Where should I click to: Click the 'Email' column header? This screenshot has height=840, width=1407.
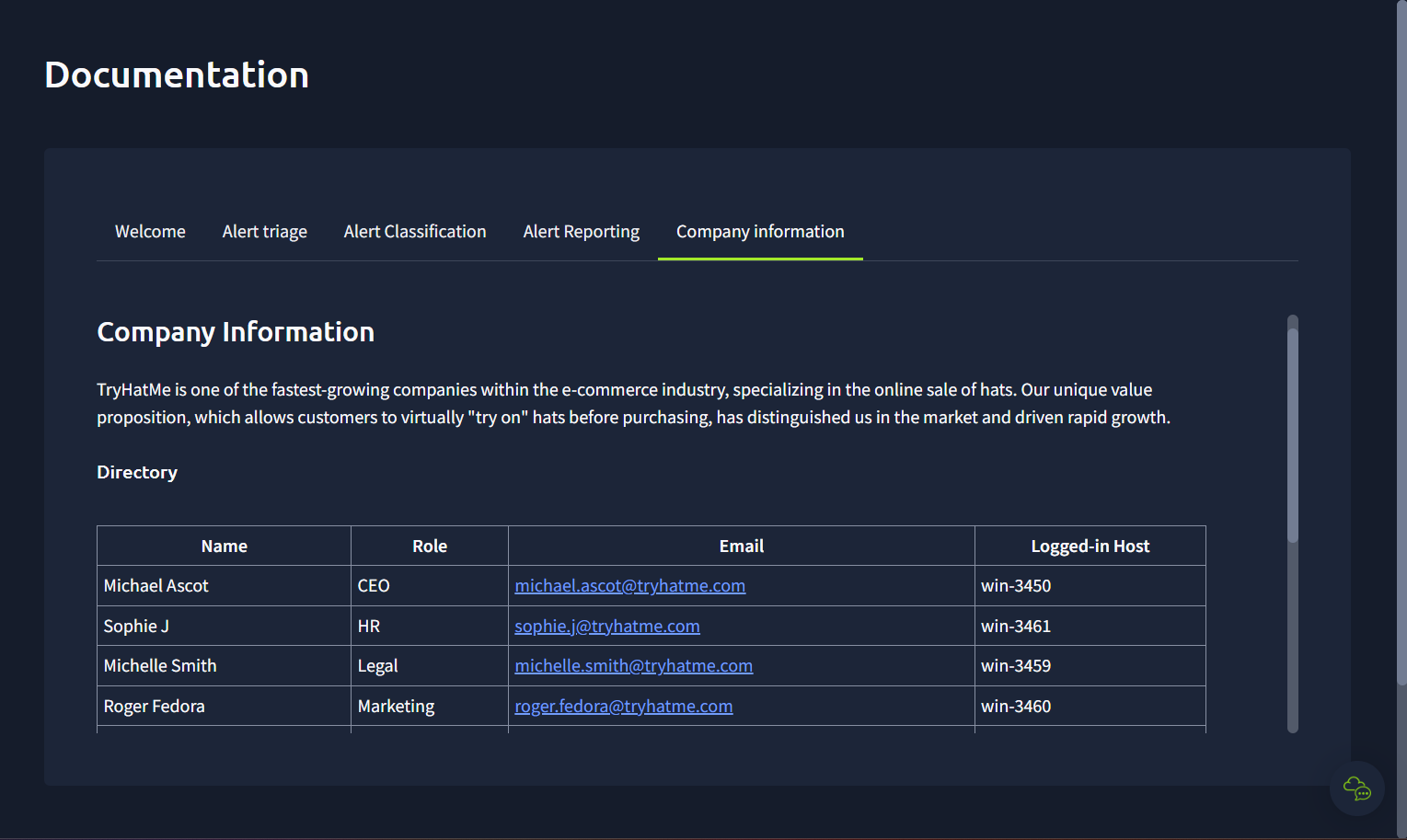click(742, 547)
